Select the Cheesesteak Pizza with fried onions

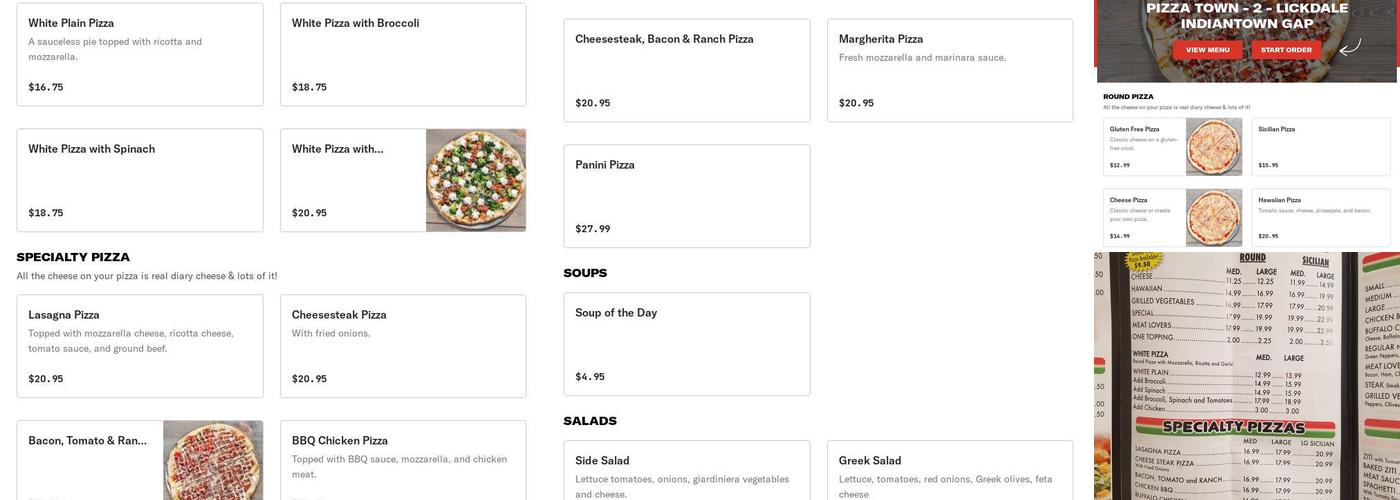pyautogui.click(x=403, y=346)
